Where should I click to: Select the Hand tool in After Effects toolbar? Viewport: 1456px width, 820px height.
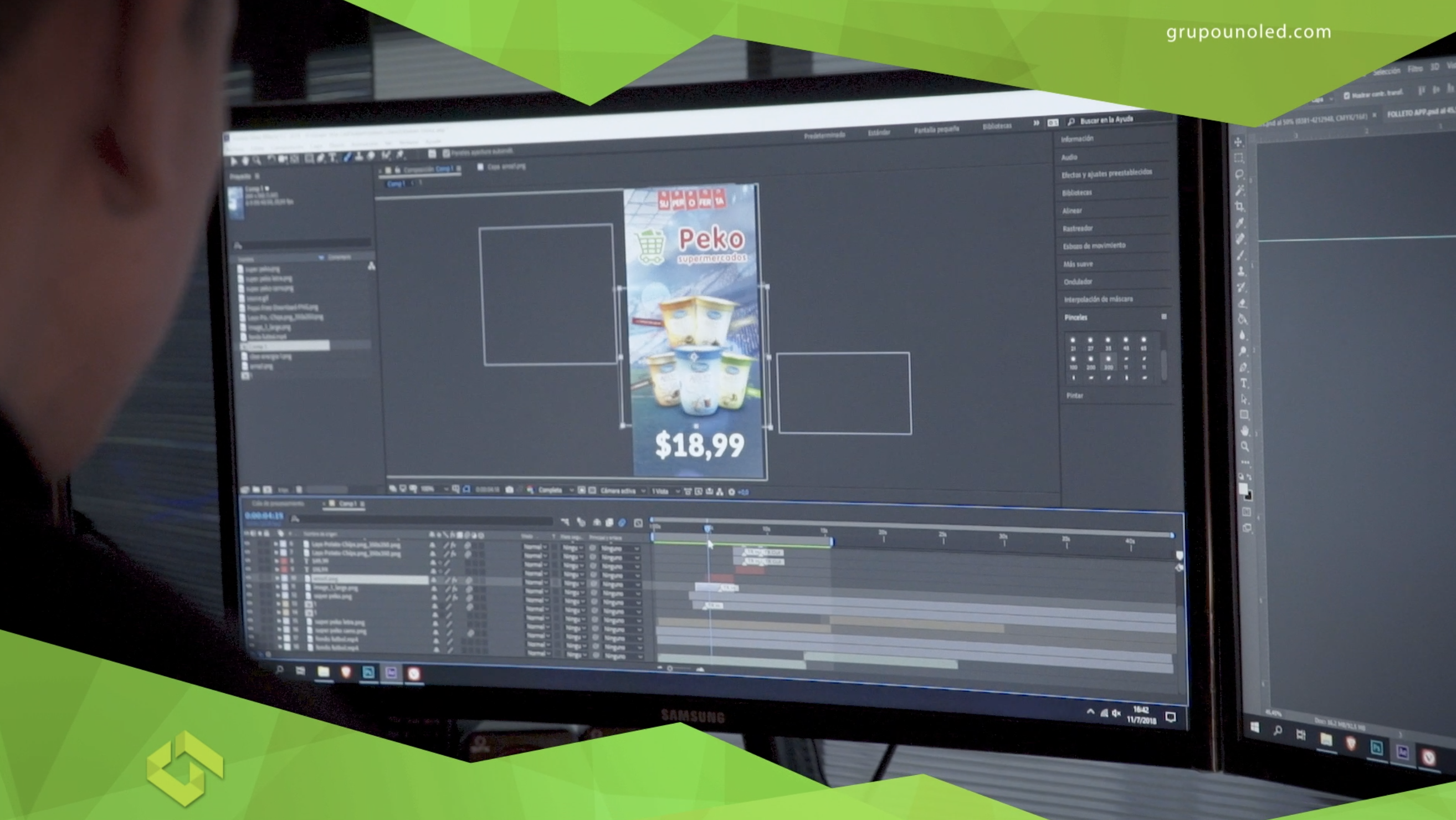(x=245, y=161)
